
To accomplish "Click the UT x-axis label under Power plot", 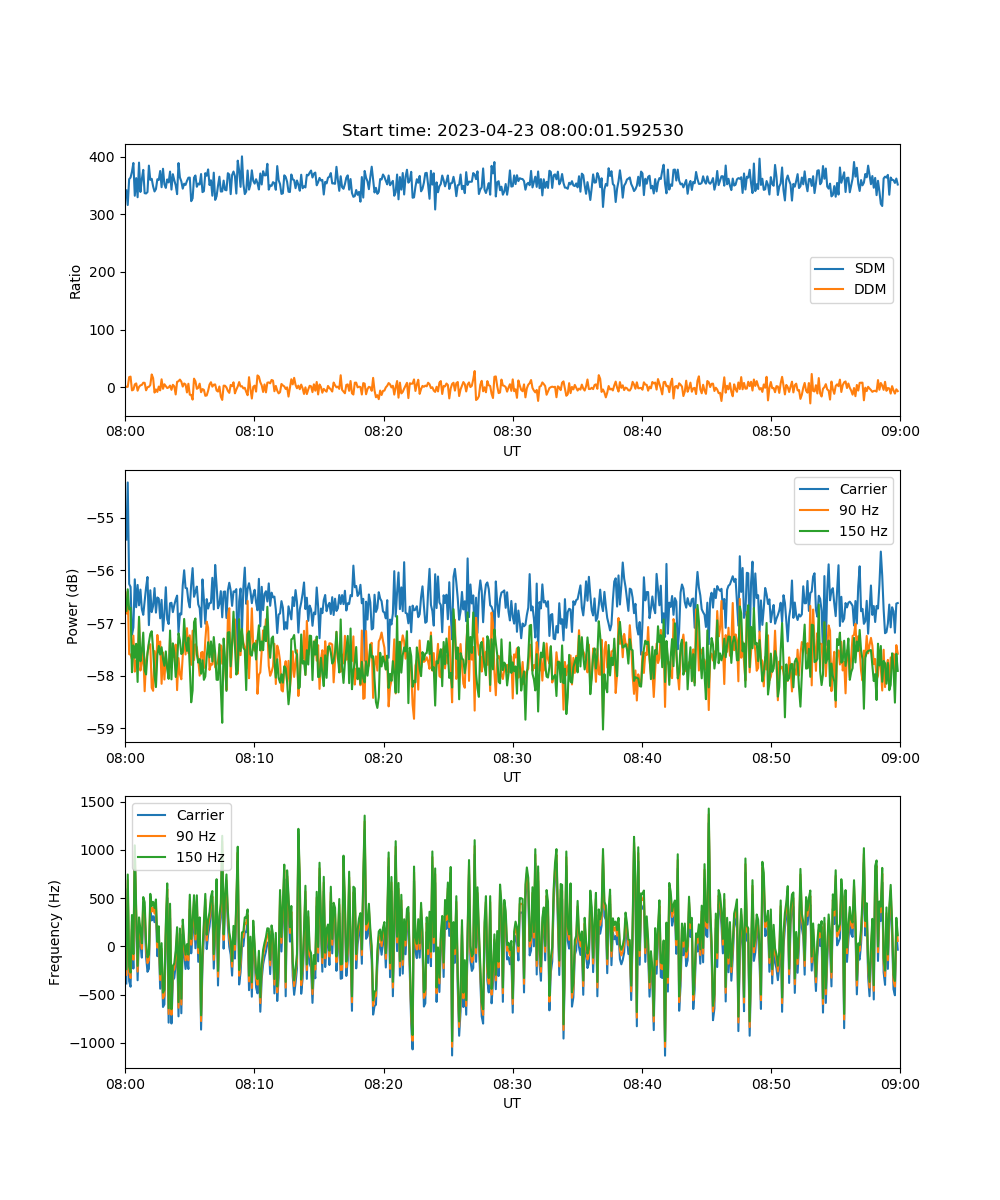I will coord(512,778).
